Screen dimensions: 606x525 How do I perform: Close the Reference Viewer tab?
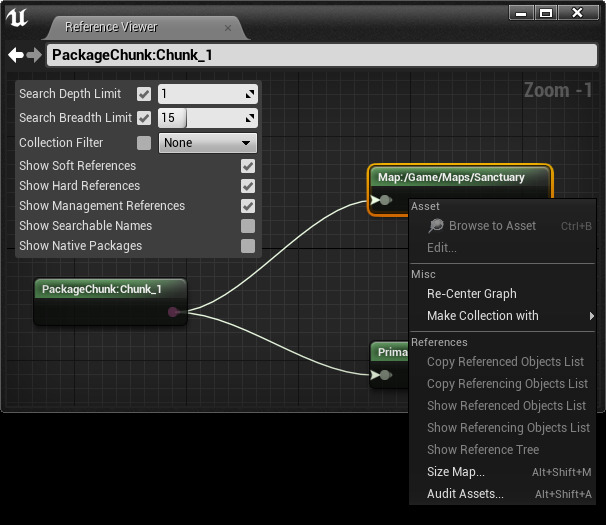click(228, 27)
